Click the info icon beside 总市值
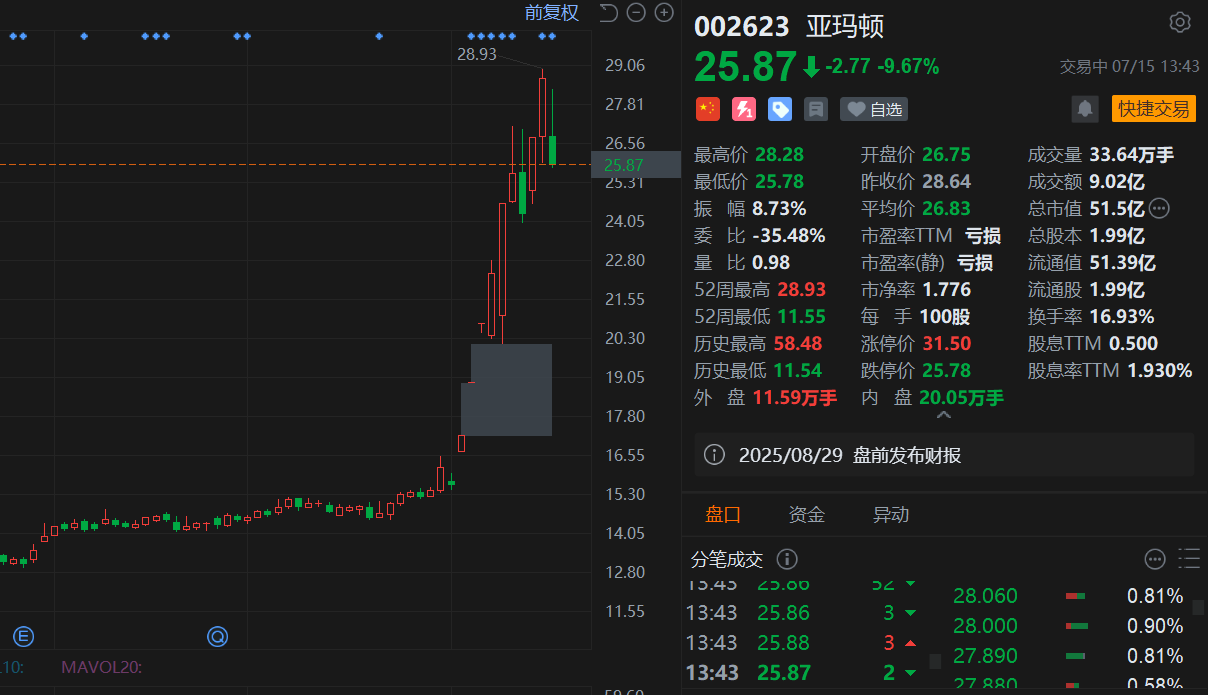 (x=1160, y=209)
